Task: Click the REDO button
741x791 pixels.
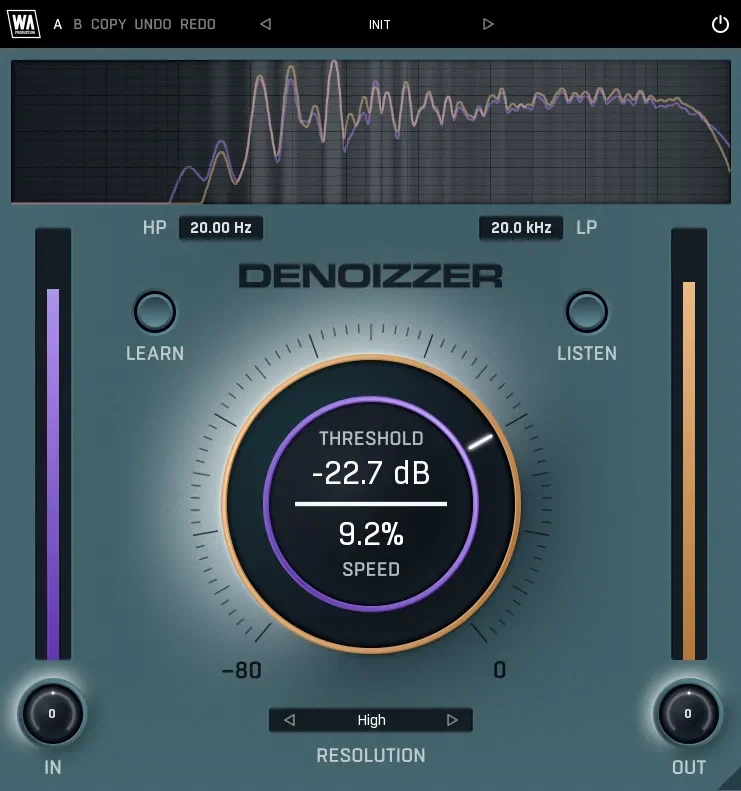Action: coord(198,24)
